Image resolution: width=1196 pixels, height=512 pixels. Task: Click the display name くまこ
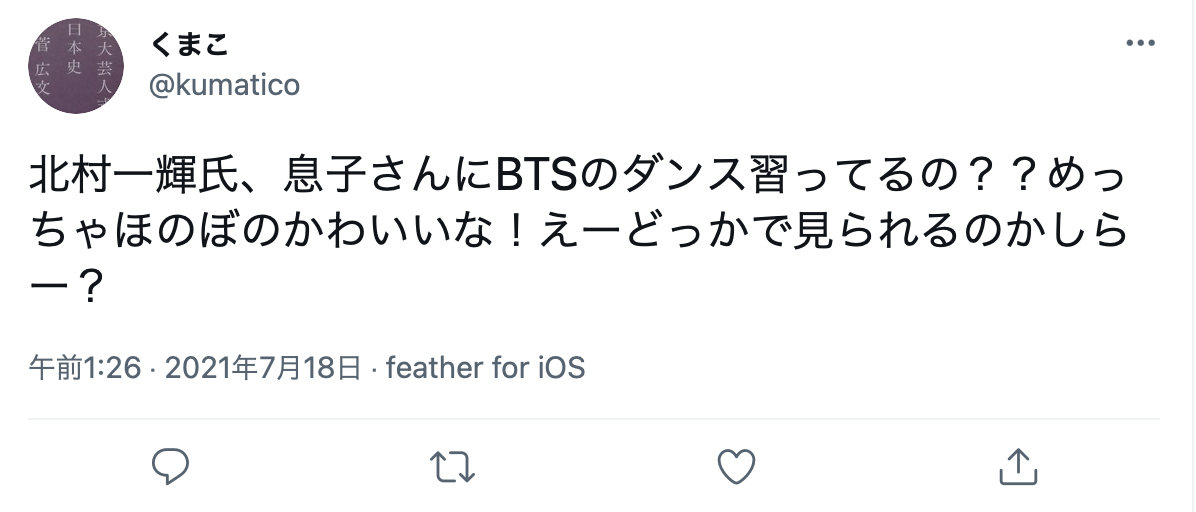[x=189, y=44]
